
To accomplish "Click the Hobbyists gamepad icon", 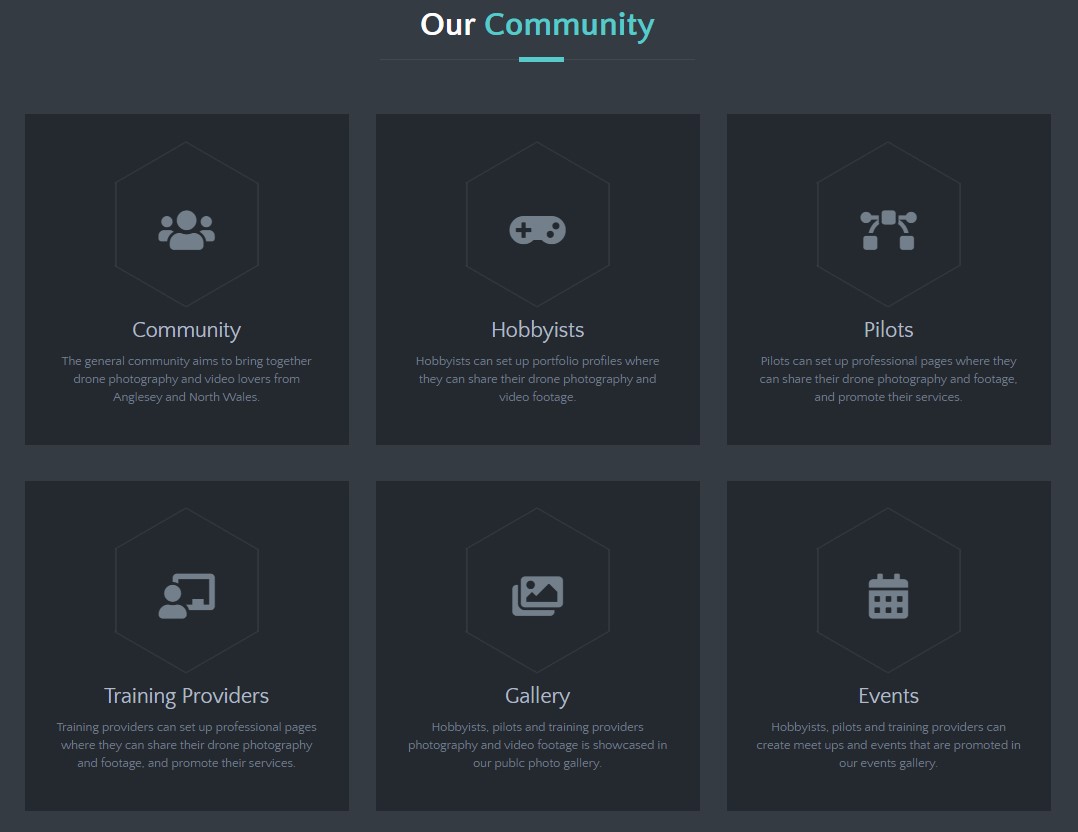I will tap(537, 230).
